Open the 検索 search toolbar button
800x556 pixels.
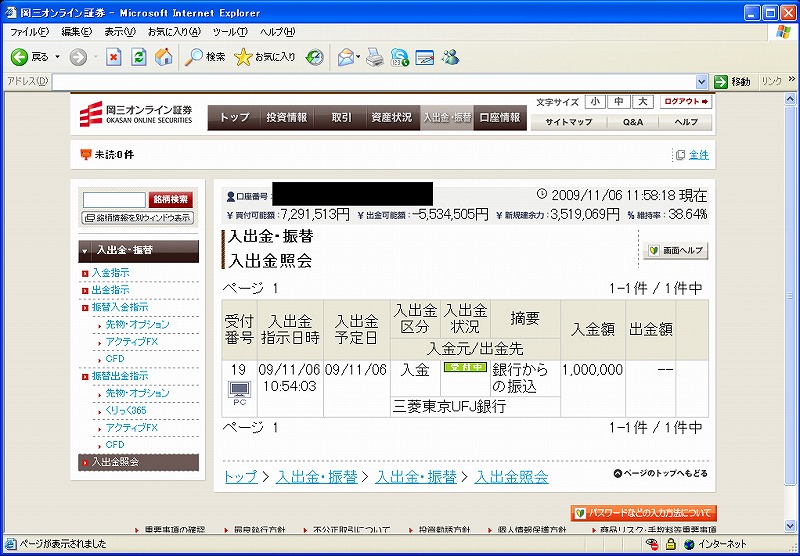tap(206, 57)
